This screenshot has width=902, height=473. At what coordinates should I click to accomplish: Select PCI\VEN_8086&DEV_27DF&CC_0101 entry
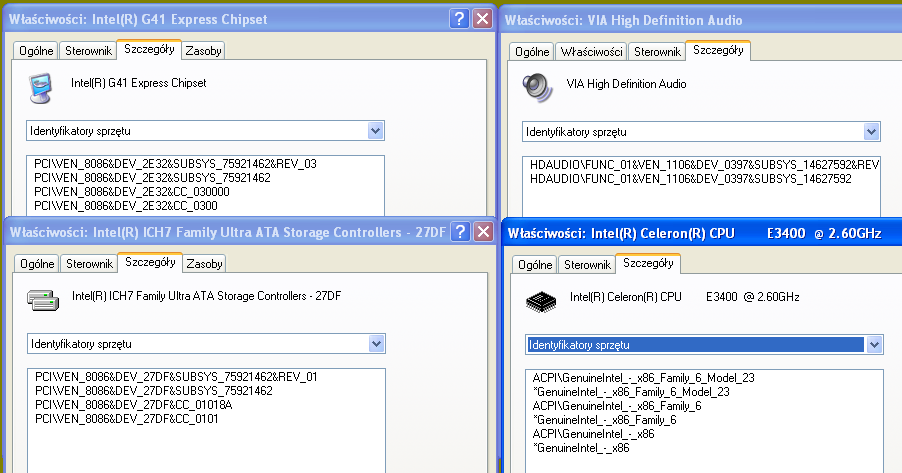point(127,418)
